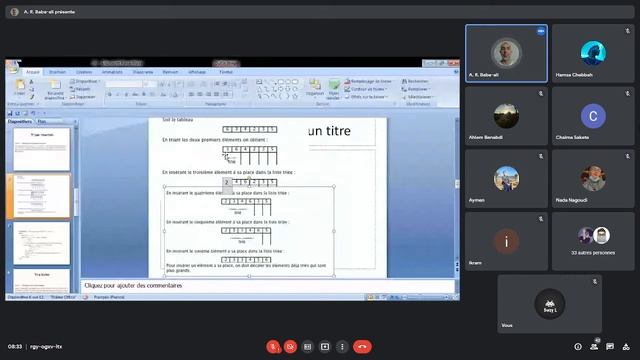This screenshot has height=360, width=640.
Task: Open the activities icon at bottom right
Action: click(x=626, y=347)
